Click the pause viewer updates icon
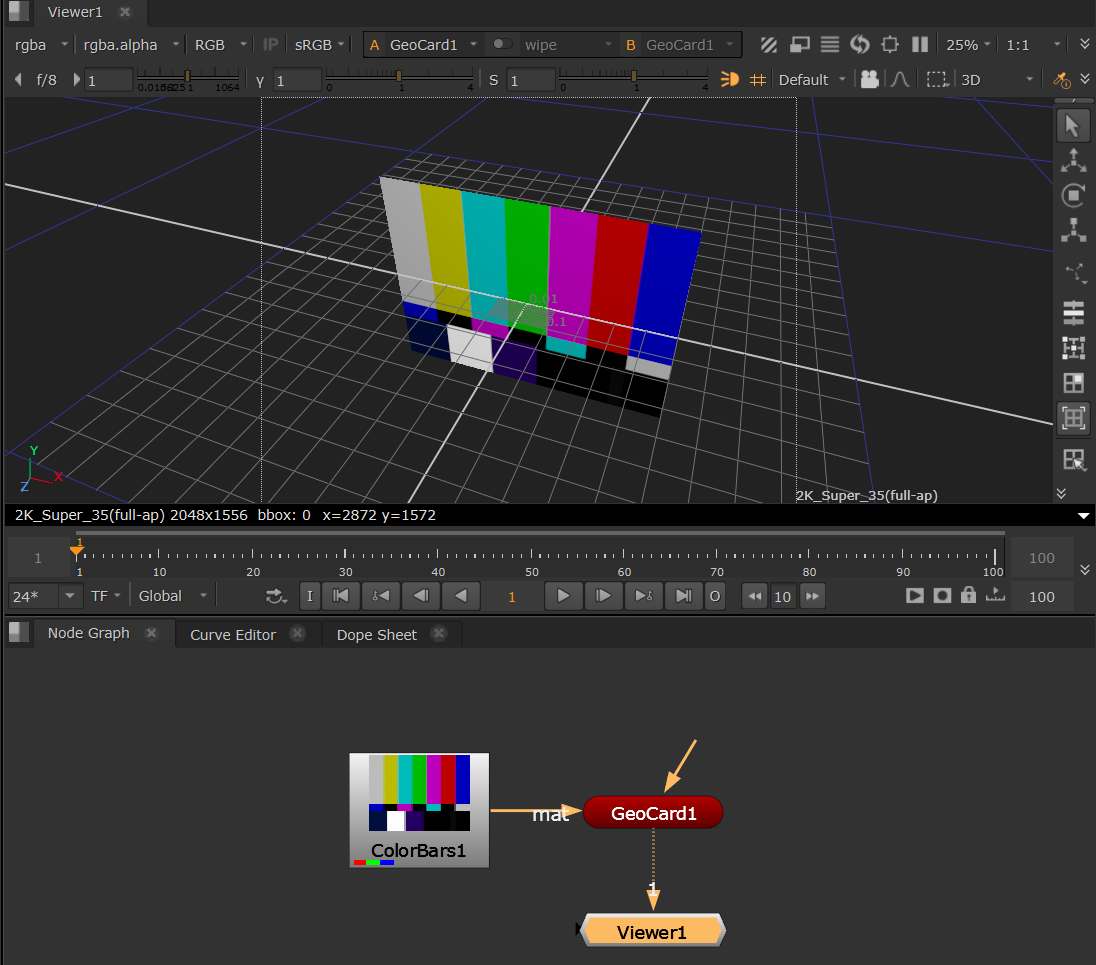This screenshot has height=965, width=1096. [x=920, y=45]
